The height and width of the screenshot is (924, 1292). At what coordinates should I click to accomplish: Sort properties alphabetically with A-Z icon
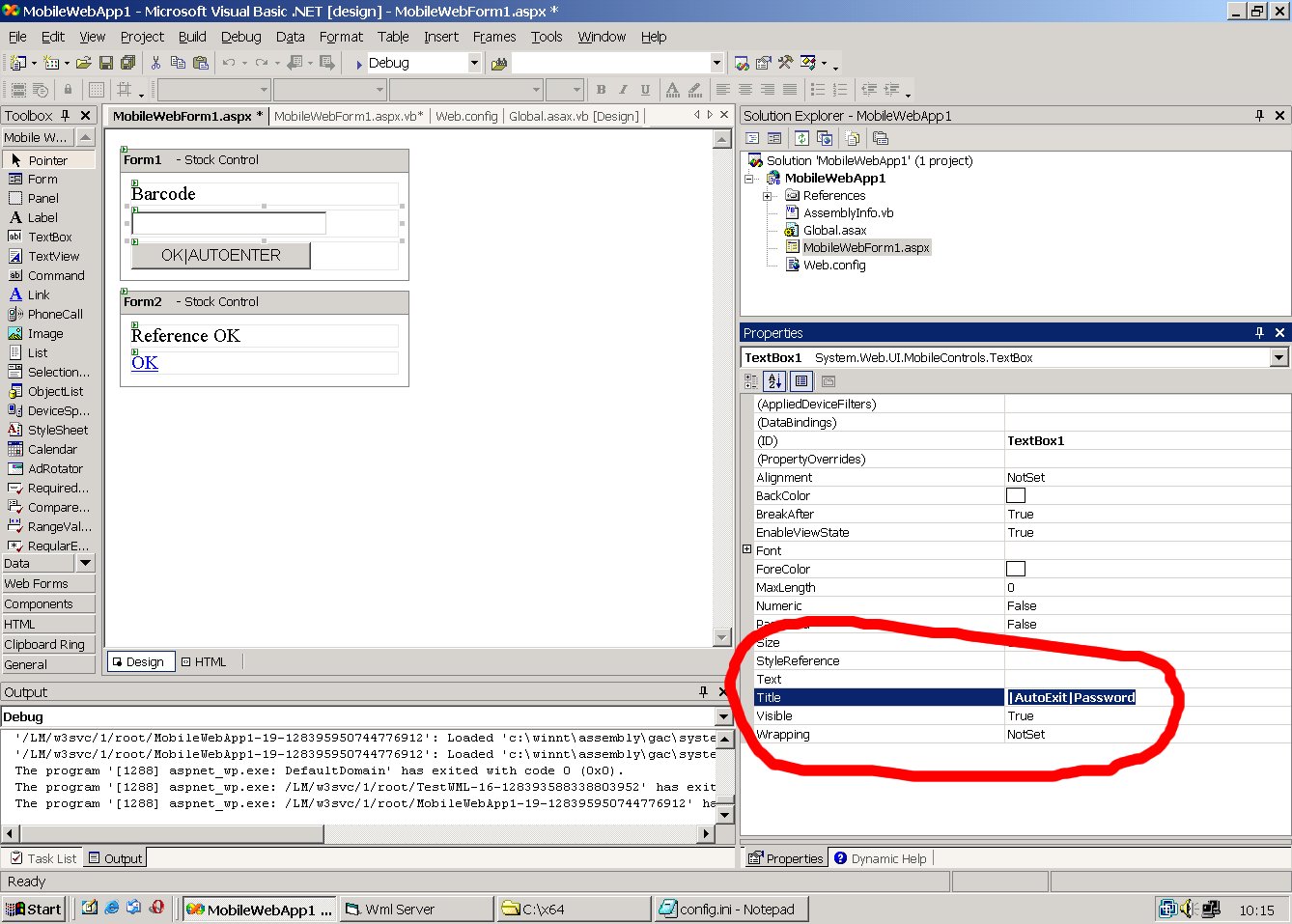774,381
